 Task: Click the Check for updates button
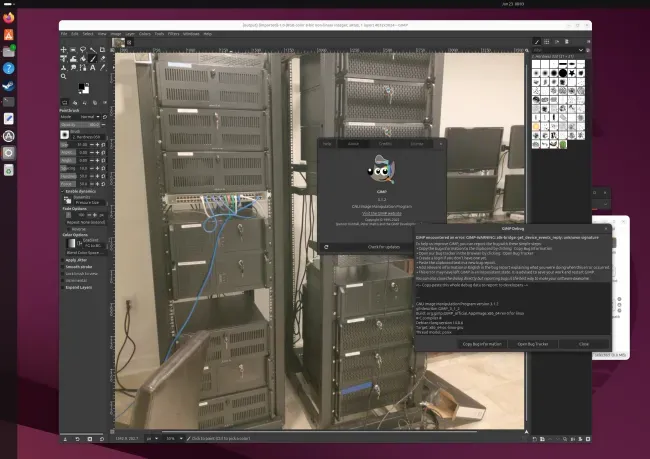(x=384, y=247)
